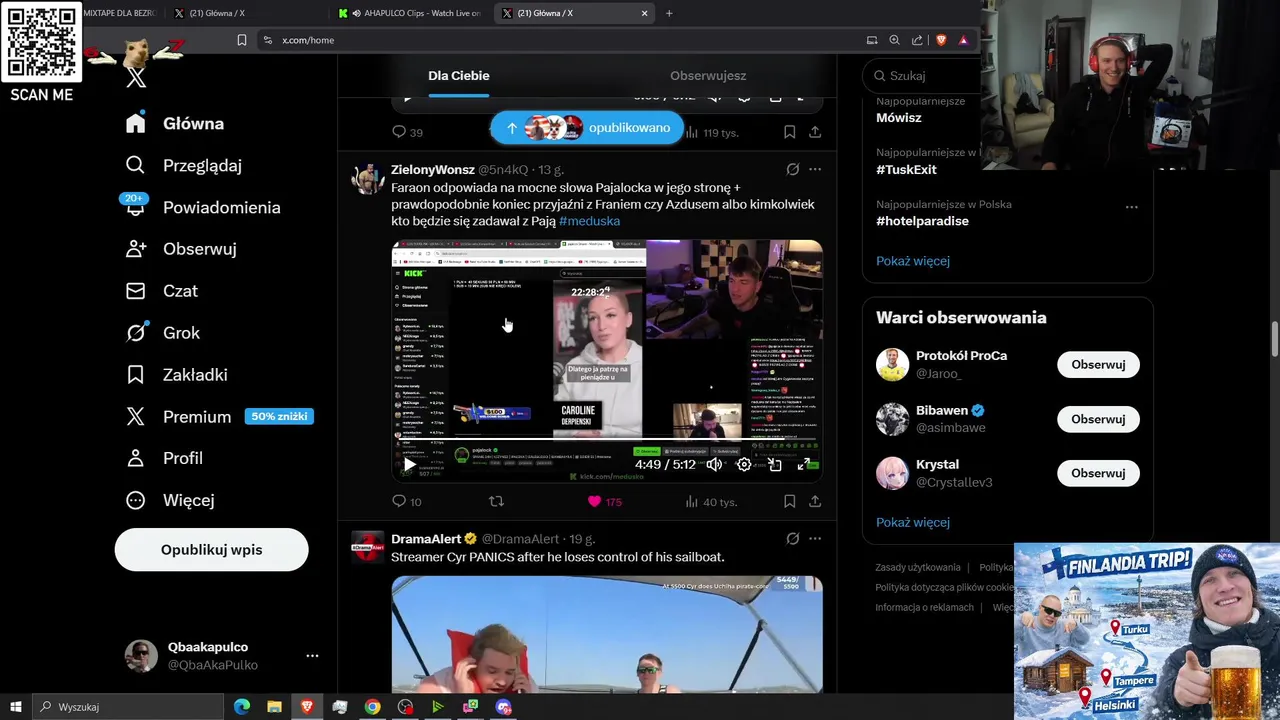
Task: Open Powiadomienia notifications
Action: coord(203,207)
